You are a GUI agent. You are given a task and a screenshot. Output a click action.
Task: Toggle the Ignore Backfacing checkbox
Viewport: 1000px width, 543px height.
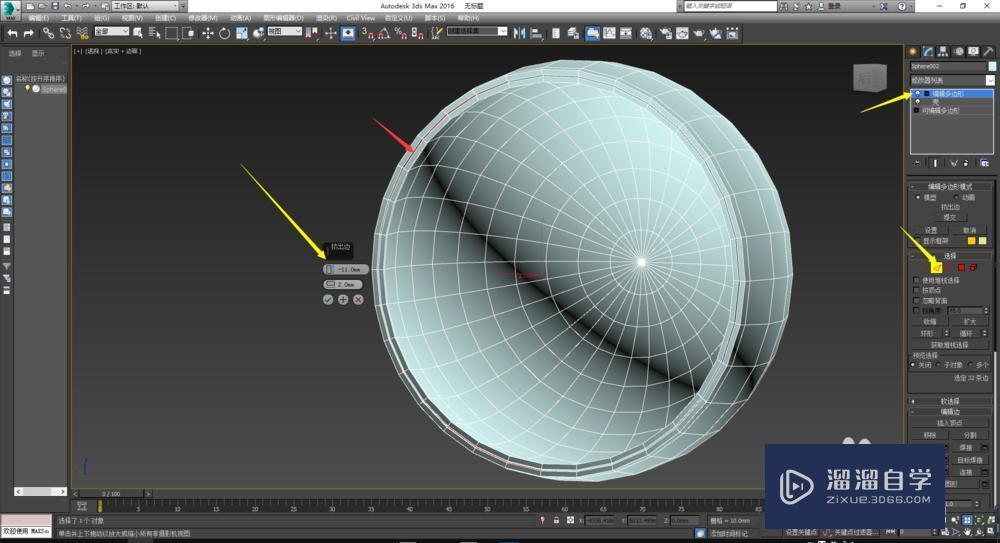point(916,301)
